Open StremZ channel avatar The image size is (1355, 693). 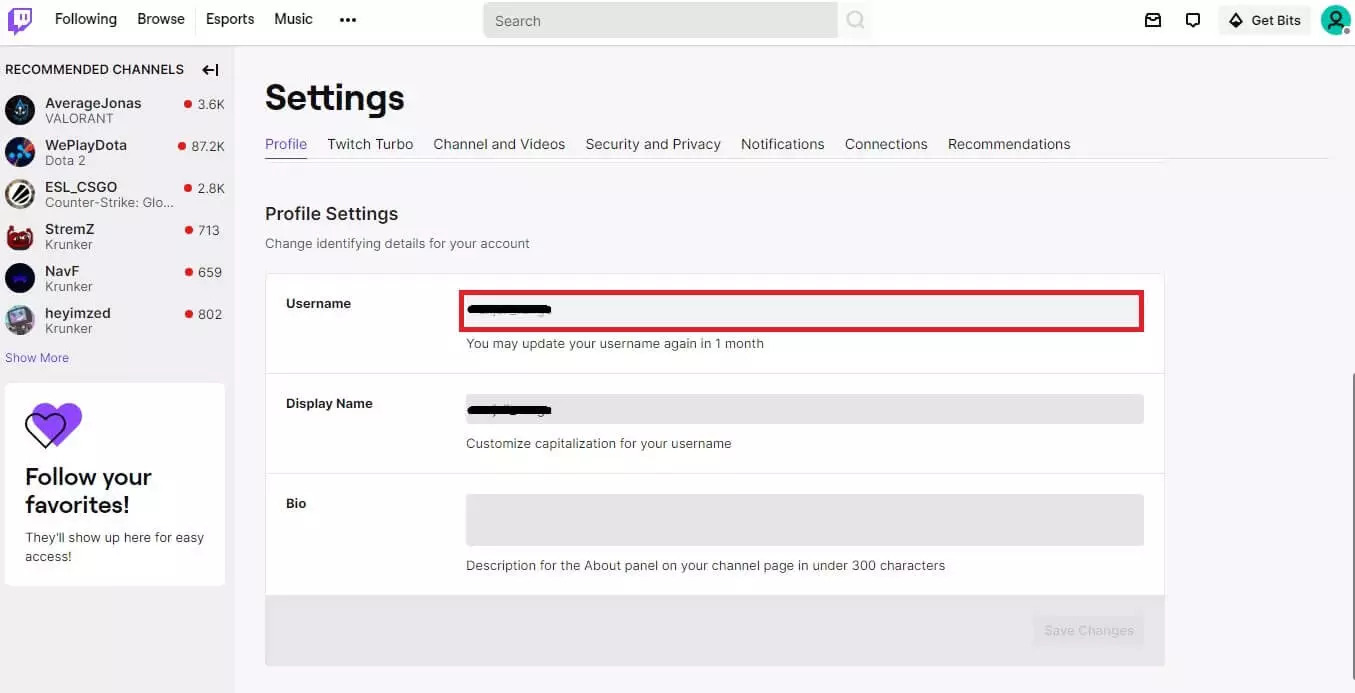pos(20,236)
